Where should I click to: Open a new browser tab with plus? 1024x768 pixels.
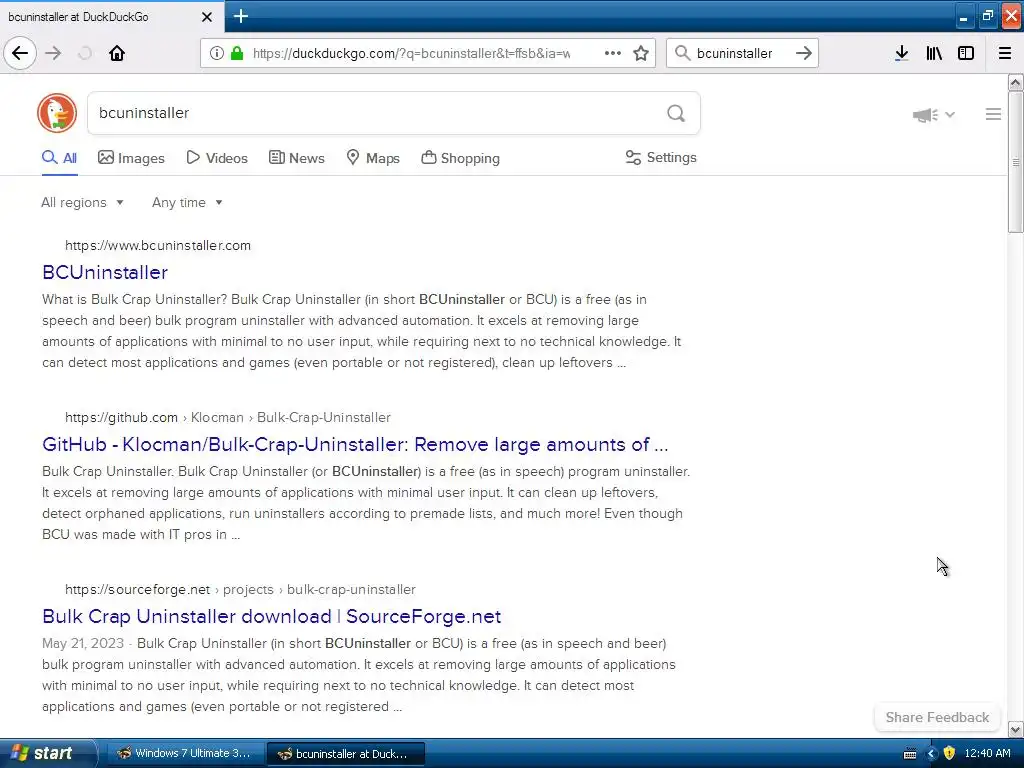click(241, 16)
